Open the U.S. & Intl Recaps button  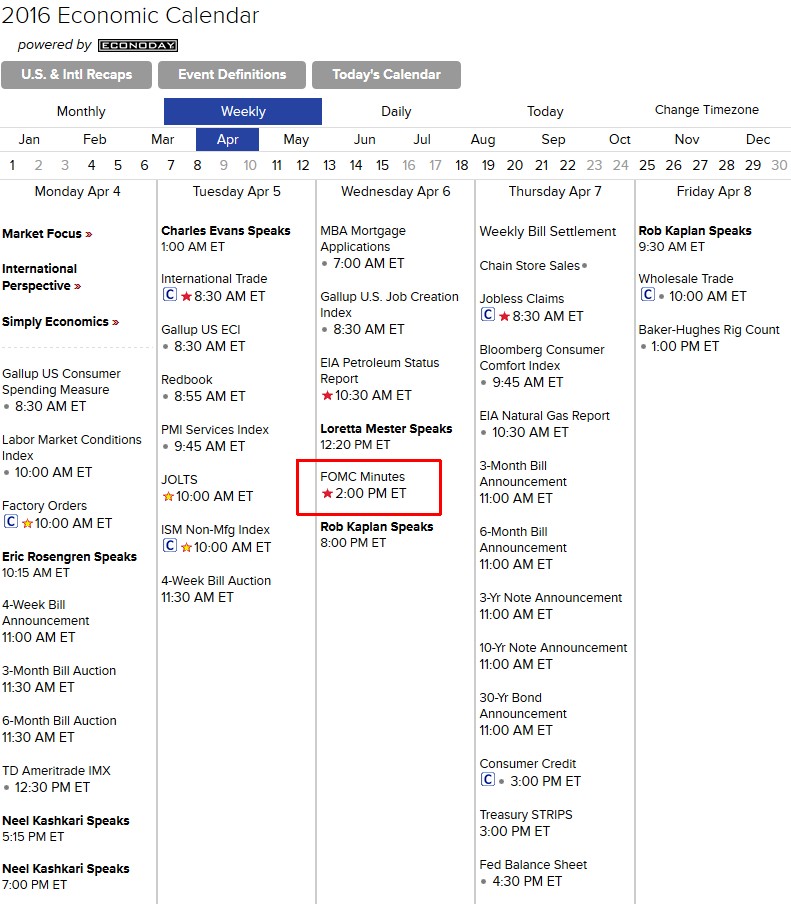[x=77, y=75]
